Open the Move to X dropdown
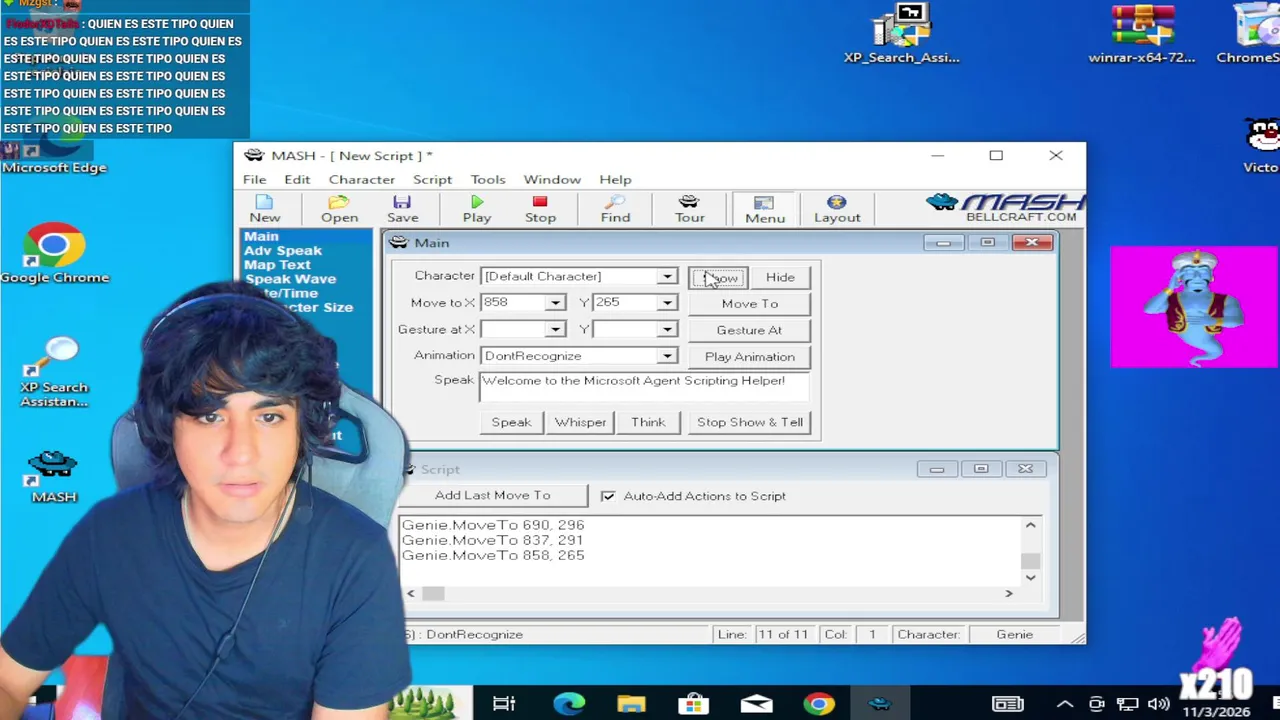Image resolution: width=1280 pixels, height=720 pixels. click(555, 303)
